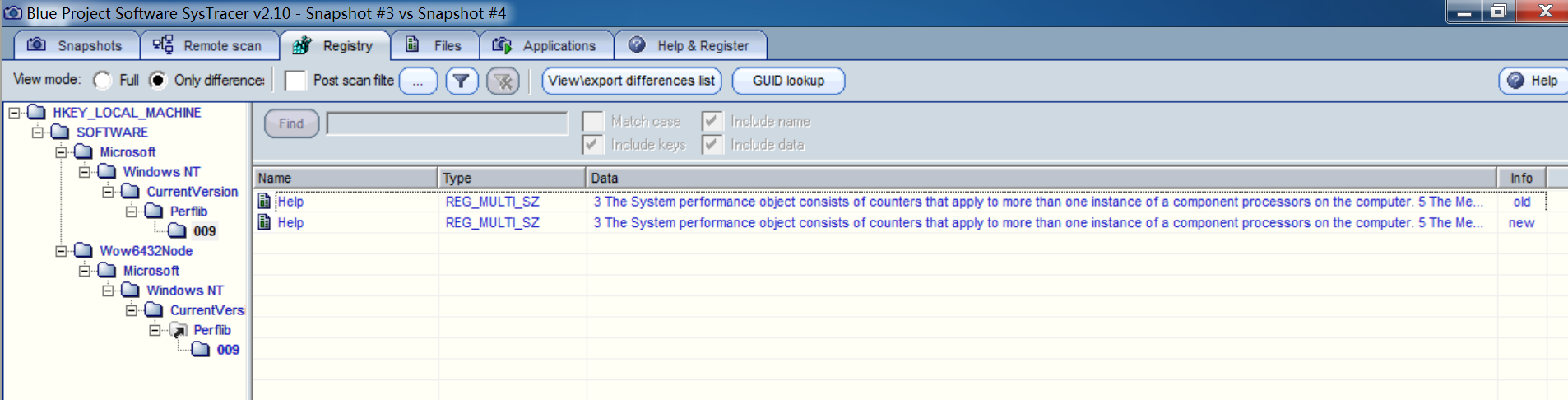Click the GUID lookup button
This screenshot has height=400, width=1568.
coord(788,81)
